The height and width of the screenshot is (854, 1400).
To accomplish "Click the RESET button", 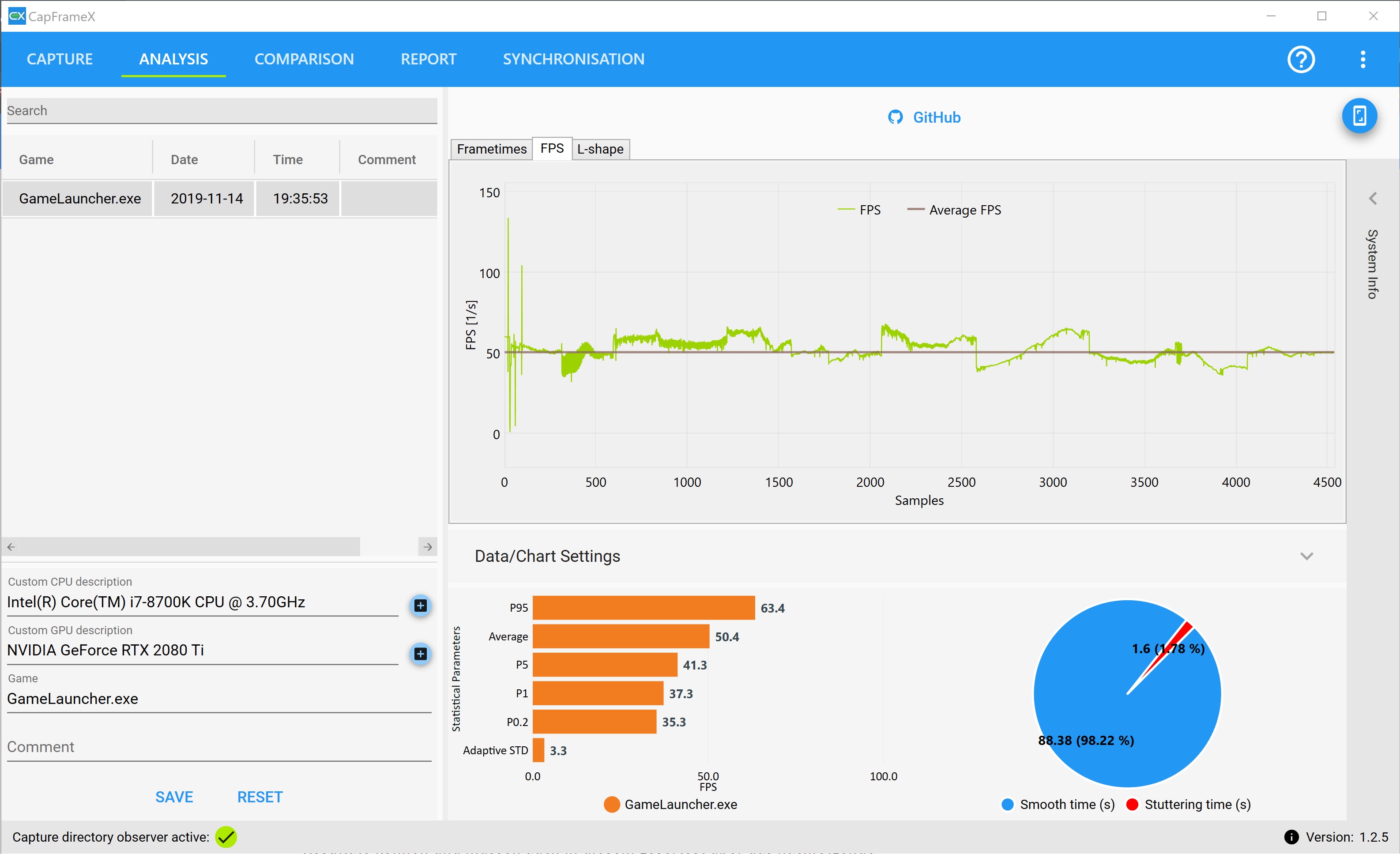I will (260, 797).
